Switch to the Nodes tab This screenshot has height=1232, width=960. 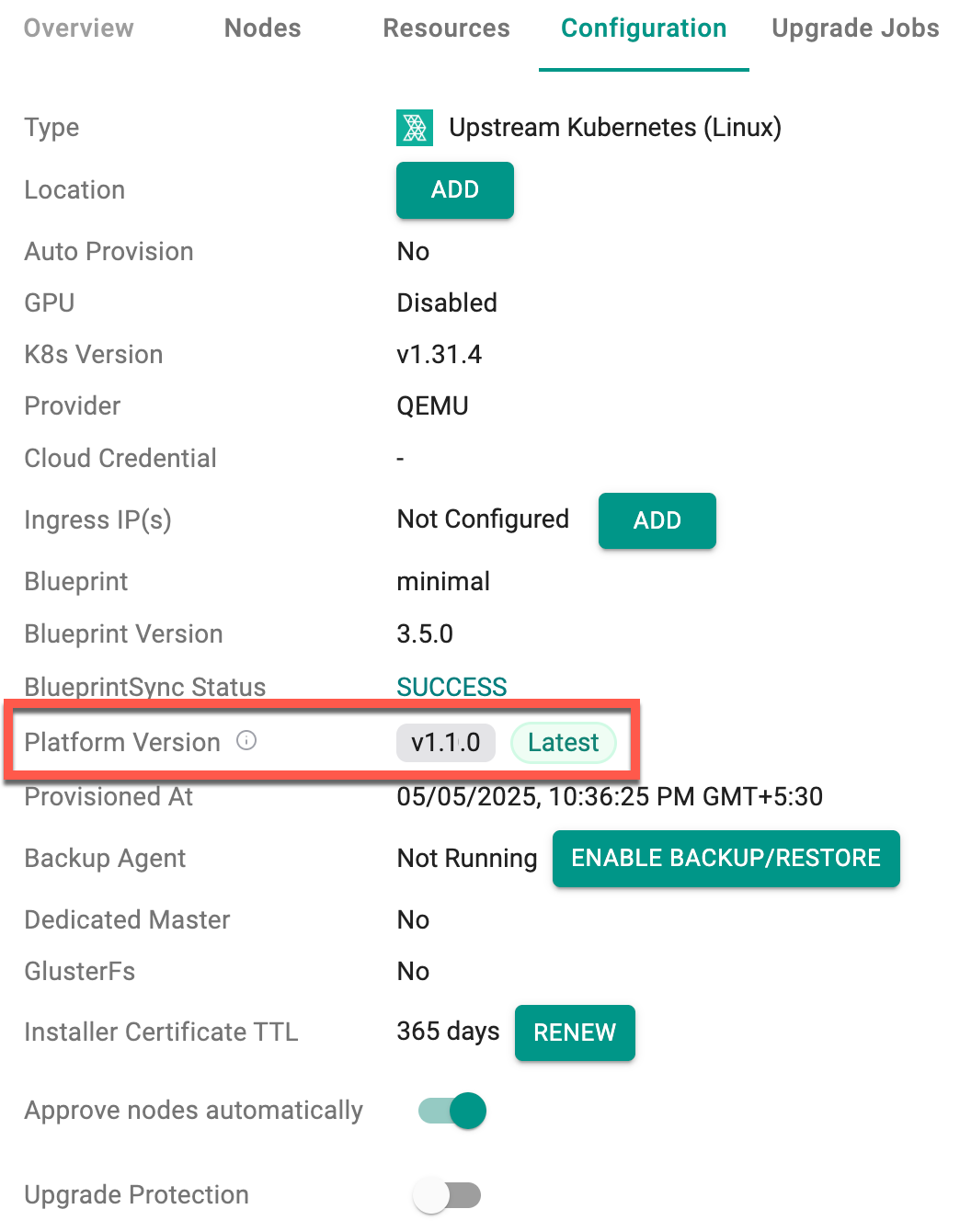click(x=263, y=29)
